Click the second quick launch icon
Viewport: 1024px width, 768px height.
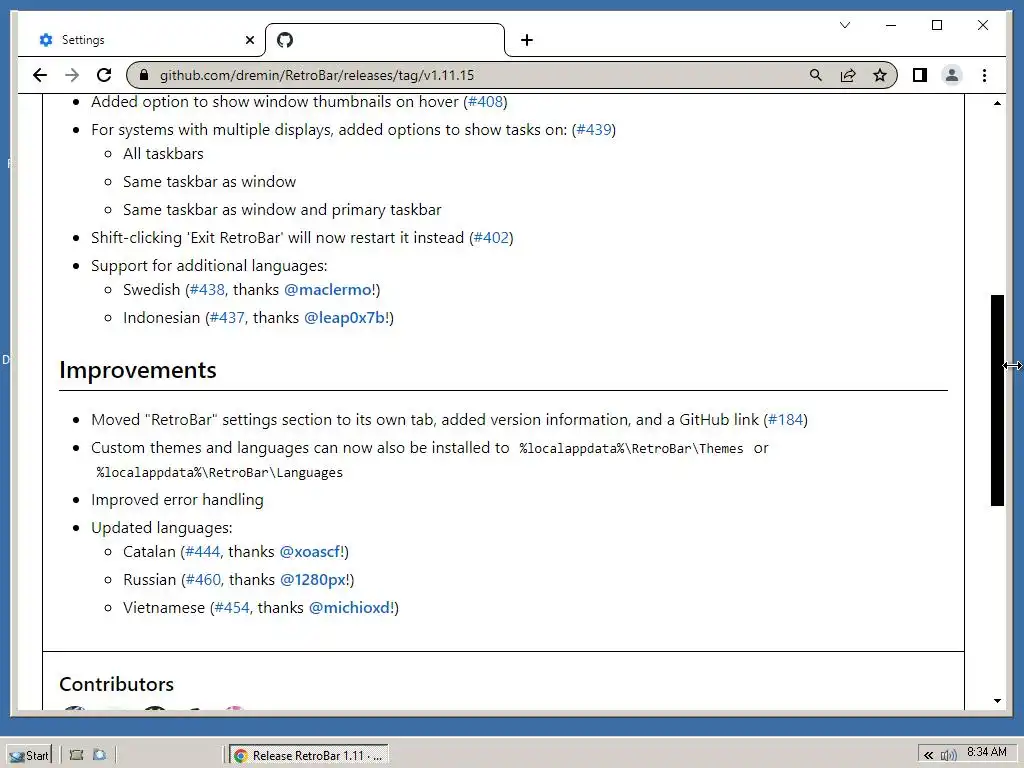click(x=100, y=755)
